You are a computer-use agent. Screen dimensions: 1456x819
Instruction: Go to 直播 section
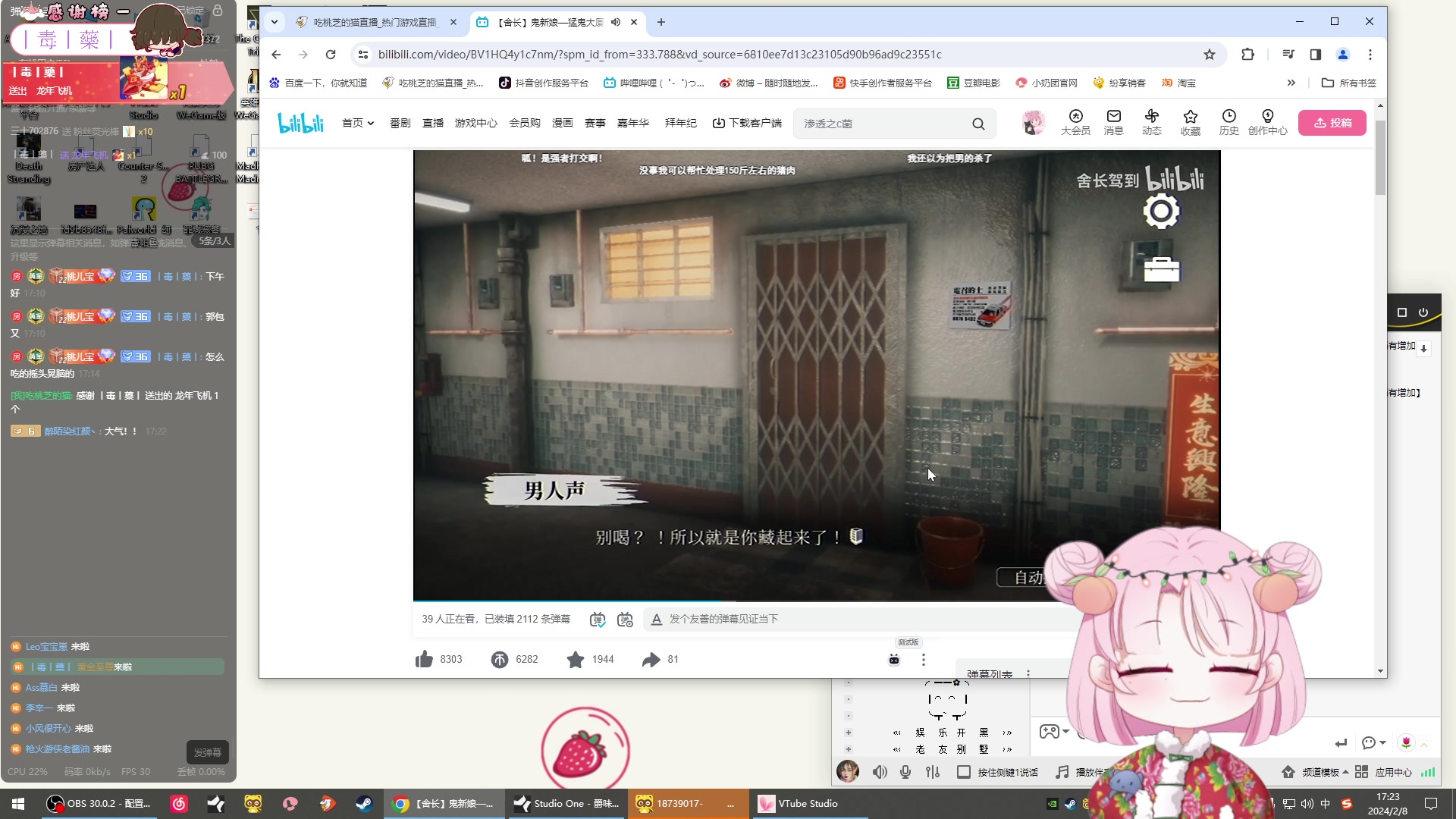click(433, 123)
